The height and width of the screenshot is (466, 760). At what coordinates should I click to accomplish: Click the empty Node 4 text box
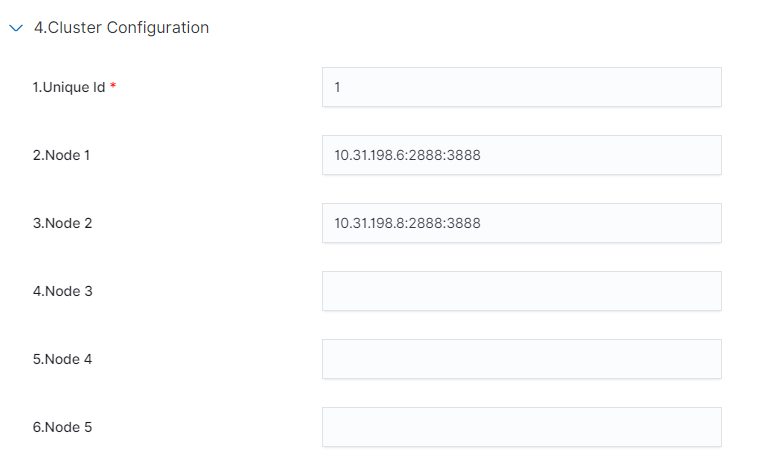coord(521,359)
